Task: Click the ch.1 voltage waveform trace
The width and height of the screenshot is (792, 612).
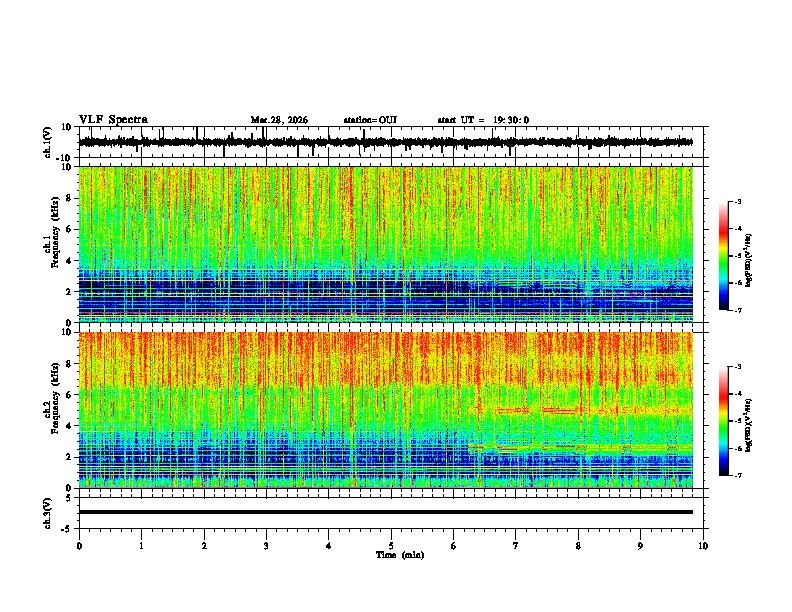Action: pos(385,142)
